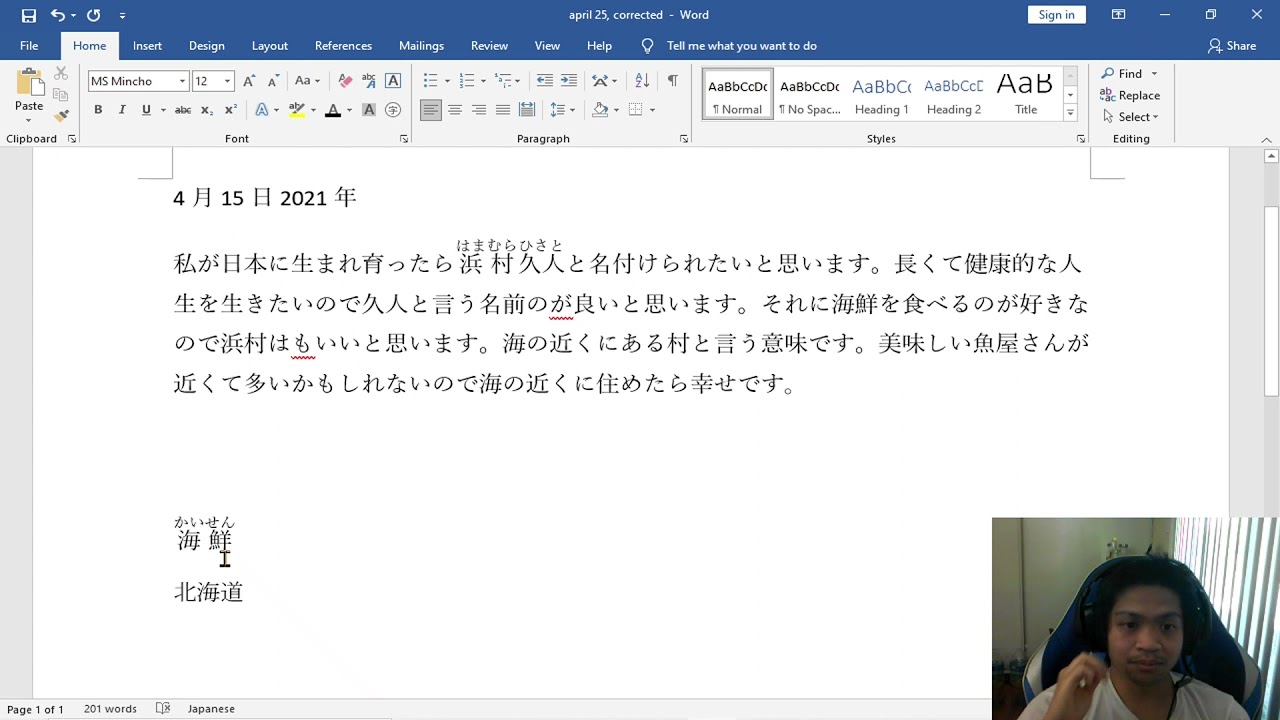Undo the last action
This screenshot has height=720, width=1280.
[x=57, y=15]
